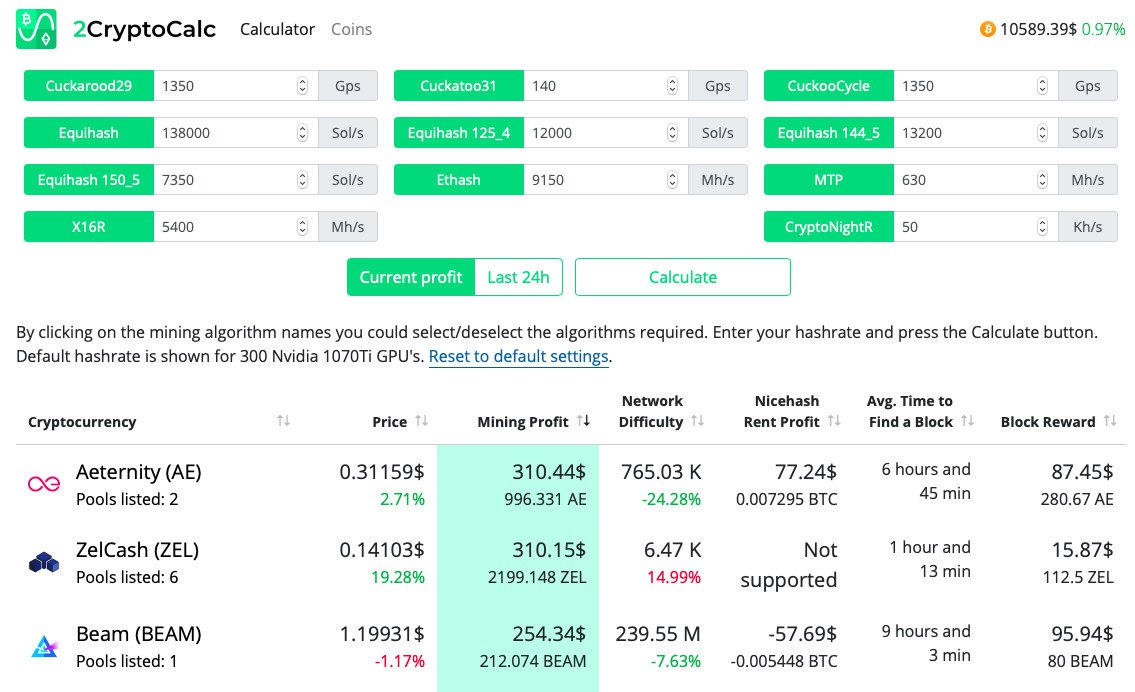Click the Aeternity coin logo
Viewport: 1135px width, 692px height.
pyautogui.click(x=43, y=484)
